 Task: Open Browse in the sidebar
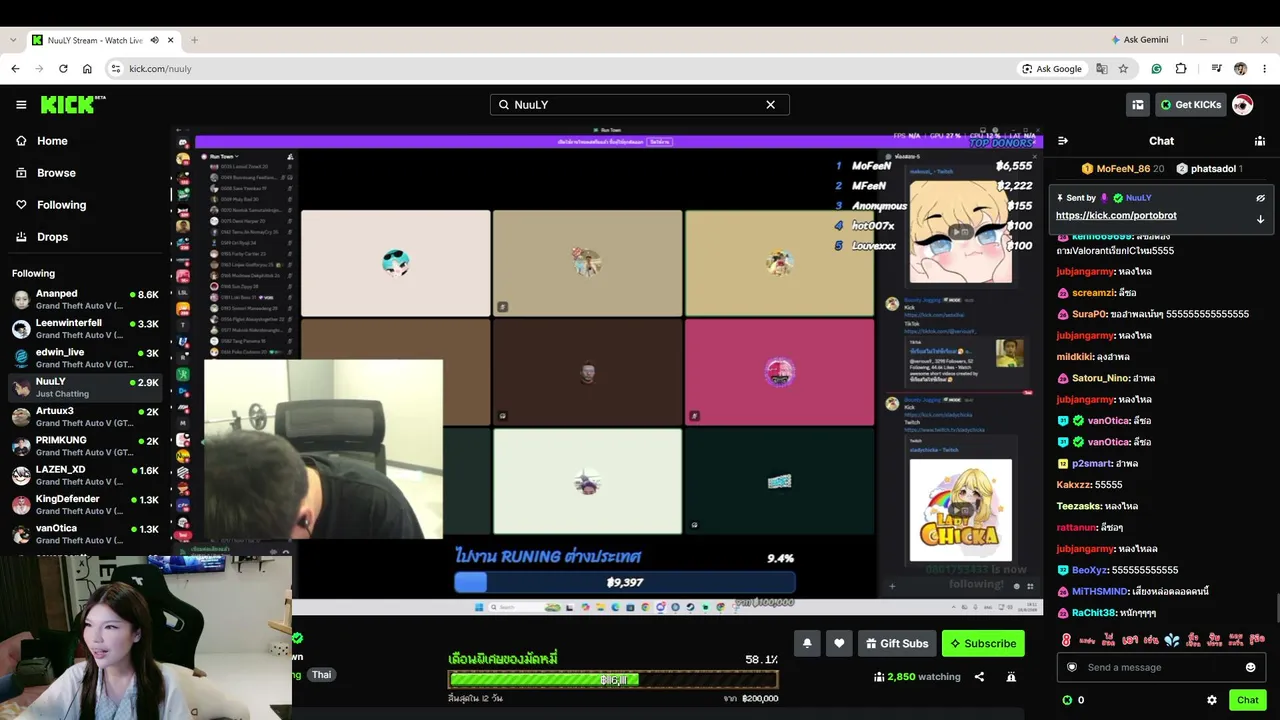click(85, 173)
